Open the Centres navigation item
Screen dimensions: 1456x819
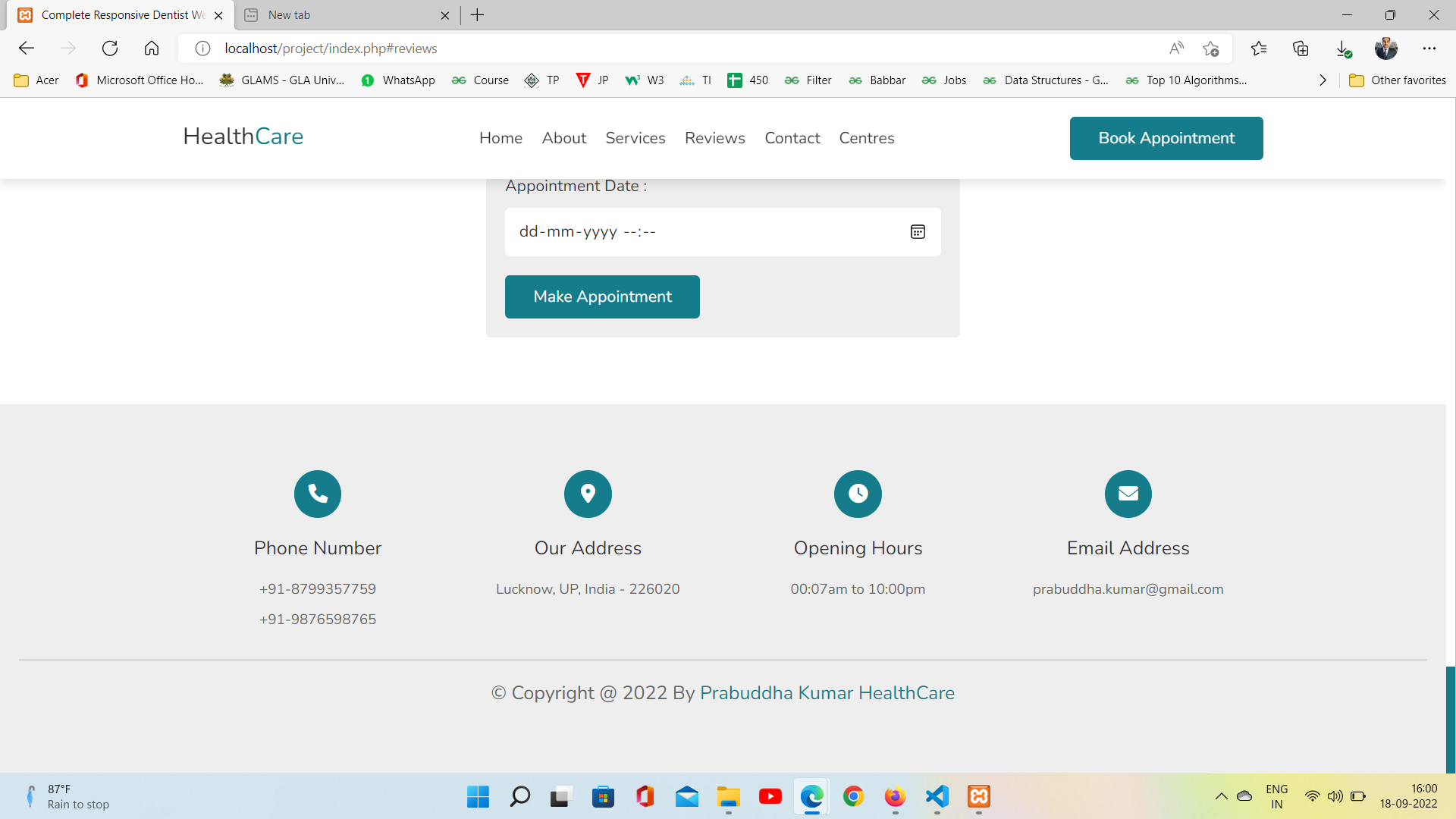(x=866, y=138)
